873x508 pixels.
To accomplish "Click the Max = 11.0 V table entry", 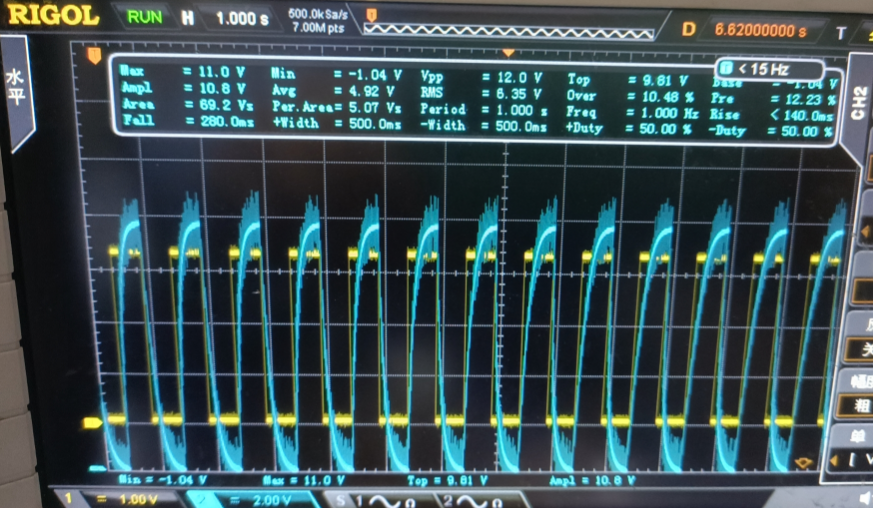I will [183, 71].
